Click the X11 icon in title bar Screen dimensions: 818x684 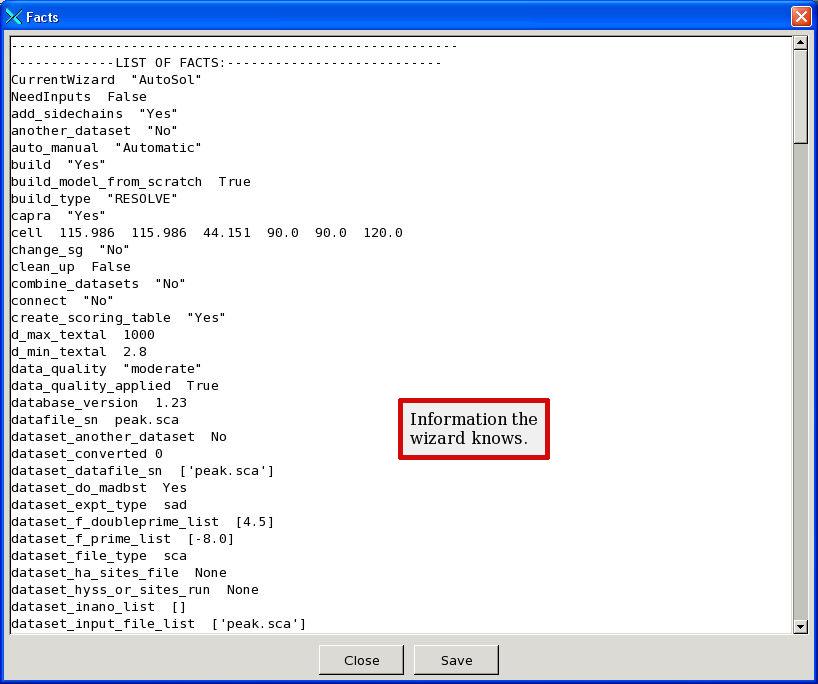13,16
